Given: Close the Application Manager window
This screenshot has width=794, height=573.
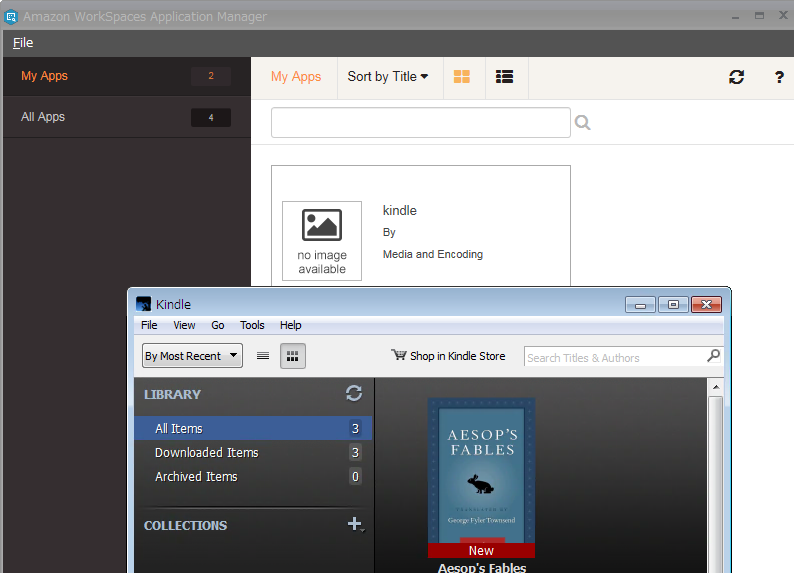Looking at the screenshot, I should (x=783, y=15).
